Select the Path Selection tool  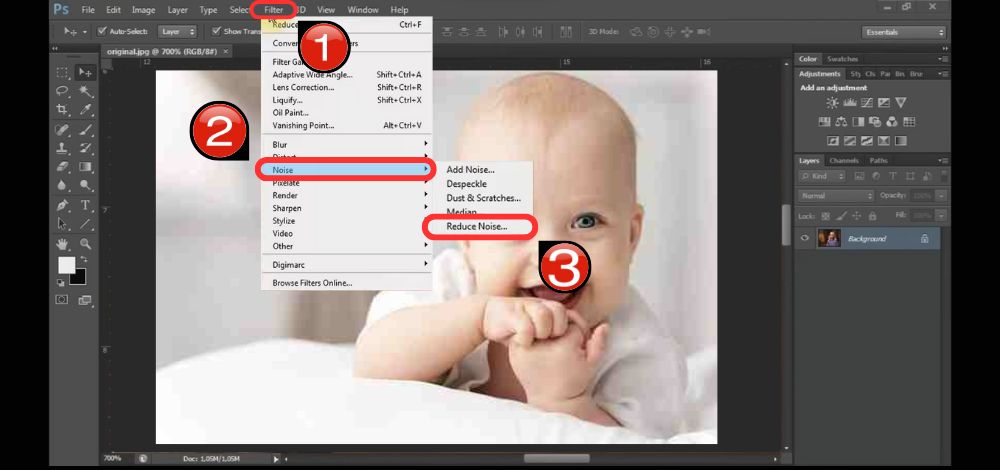point(62,224)
